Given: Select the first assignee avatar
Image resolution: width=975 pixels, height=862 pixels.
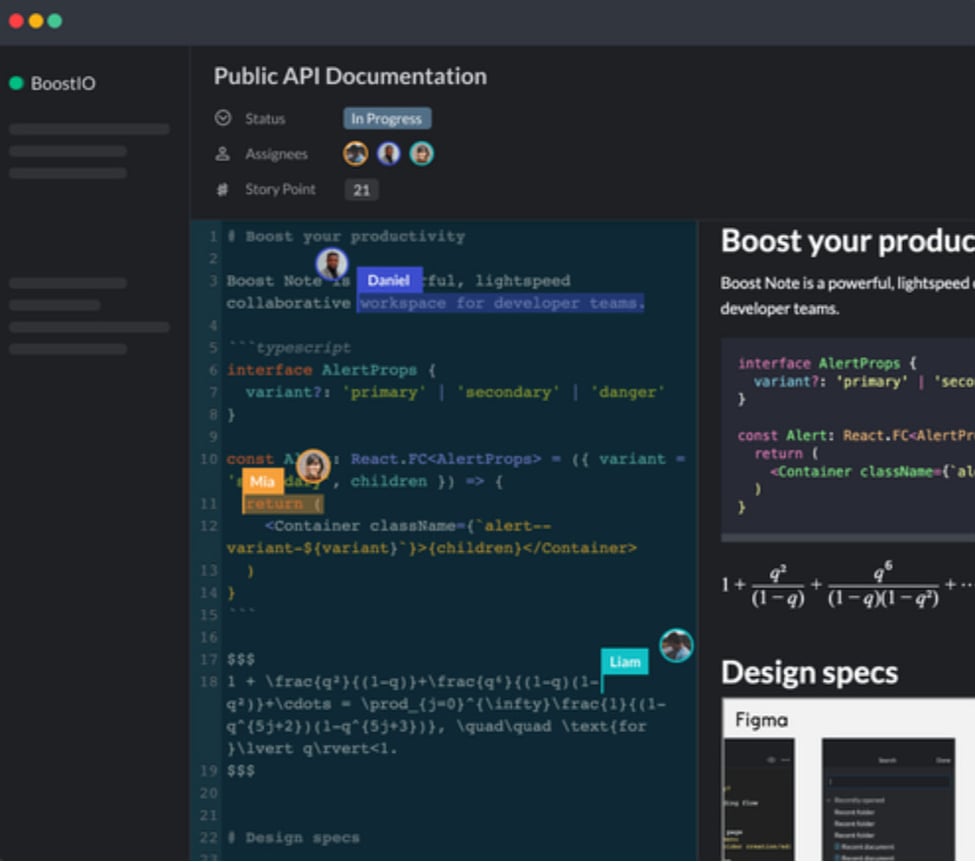Looking at the screenshot, I should coord(357,153).
